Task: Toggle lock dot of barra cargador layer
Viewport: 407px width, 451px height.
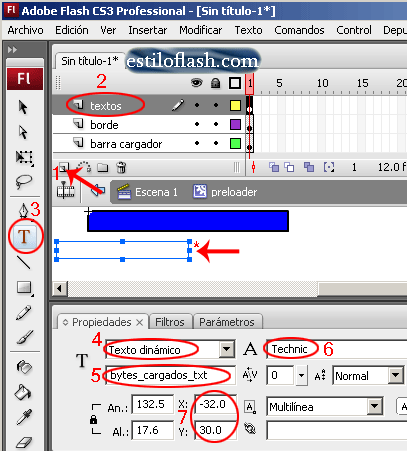Action: [x=216, y=143]
